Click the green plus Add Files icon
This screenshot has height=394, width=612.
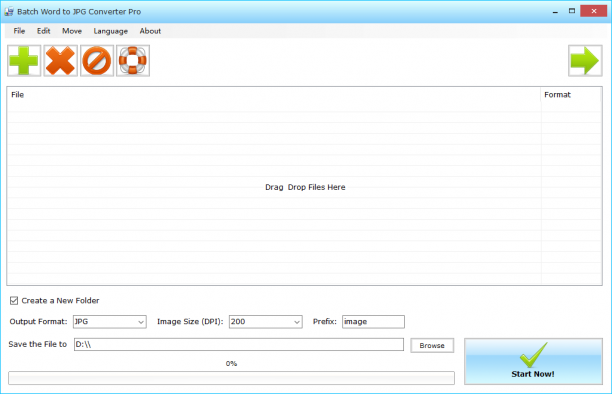point(24,61)
